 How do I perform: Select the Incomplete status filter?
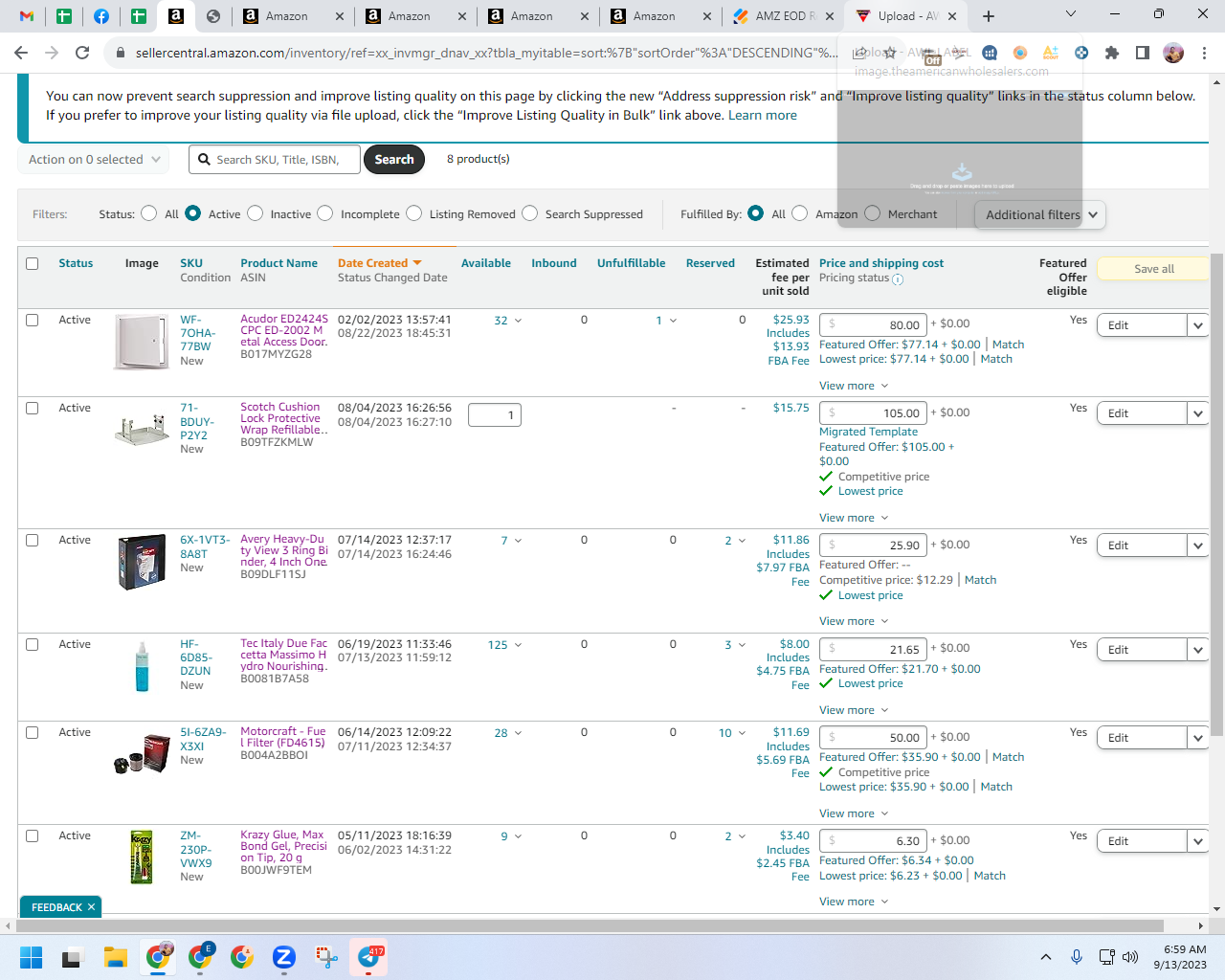[x=325, y=213]
